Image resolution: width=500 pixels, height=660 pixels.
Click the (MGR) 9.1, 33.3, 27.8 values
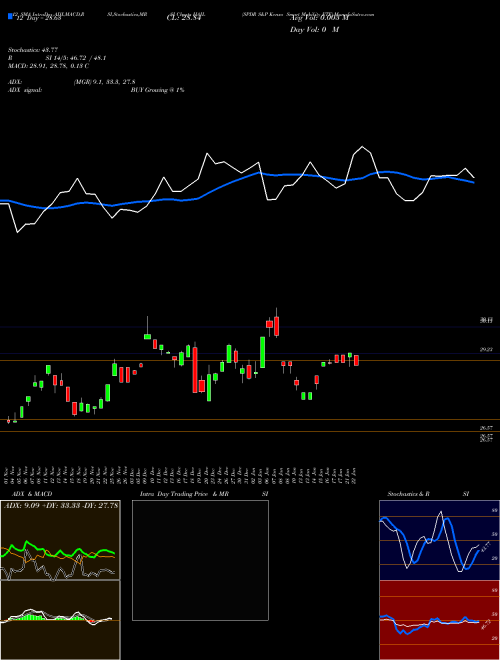[104, 82]
